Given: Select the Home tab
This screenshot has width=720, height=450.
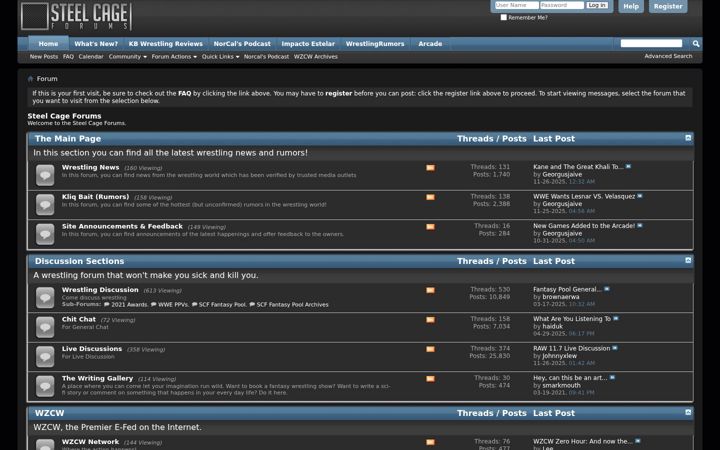Looking at the screenshot, I should [x=48, y=44].
